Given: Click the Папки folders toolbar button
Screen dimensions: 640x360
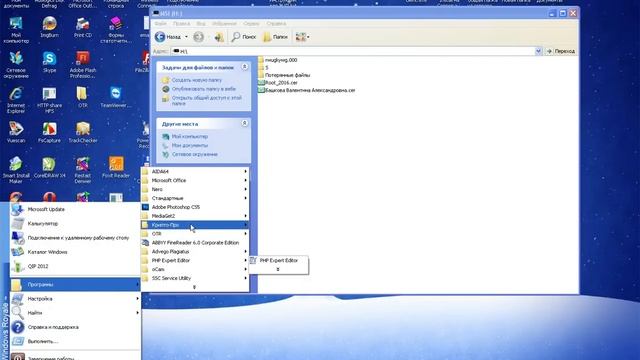Looking at the screenshot, I should click(x=276, y=37).
